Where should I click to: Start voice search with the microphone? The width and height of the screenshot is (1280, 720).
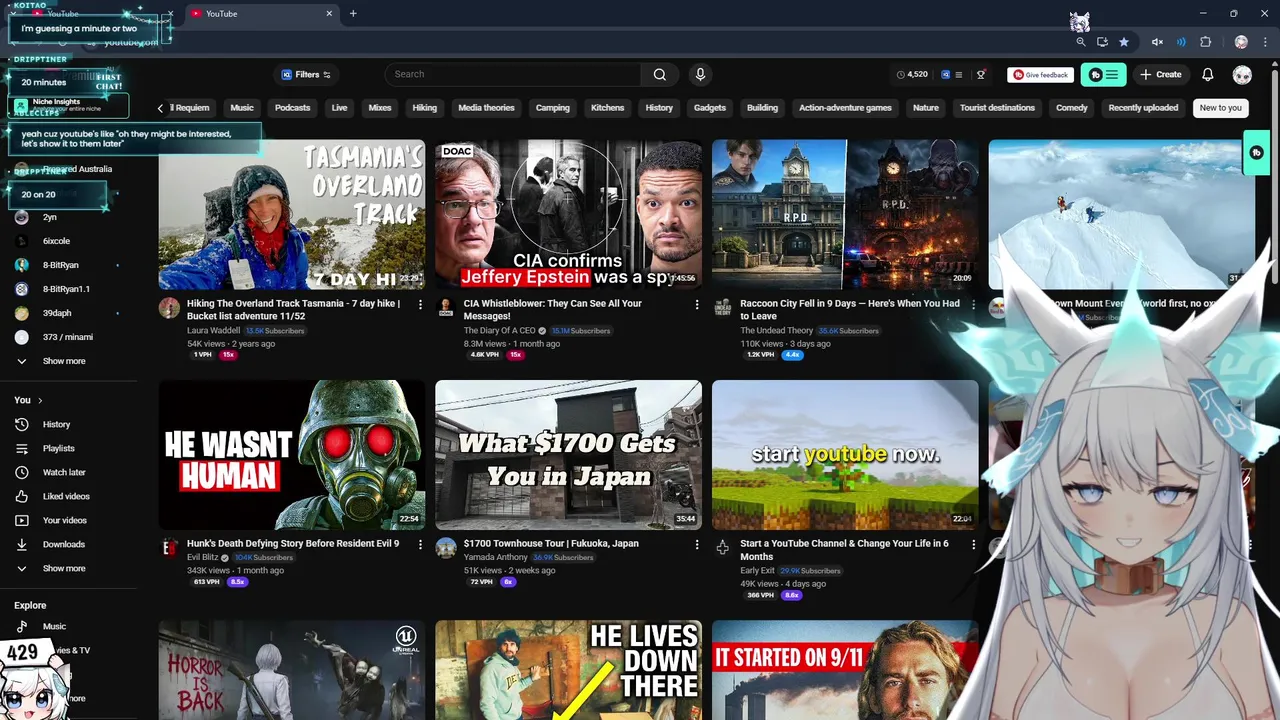(x=700, y=74)
